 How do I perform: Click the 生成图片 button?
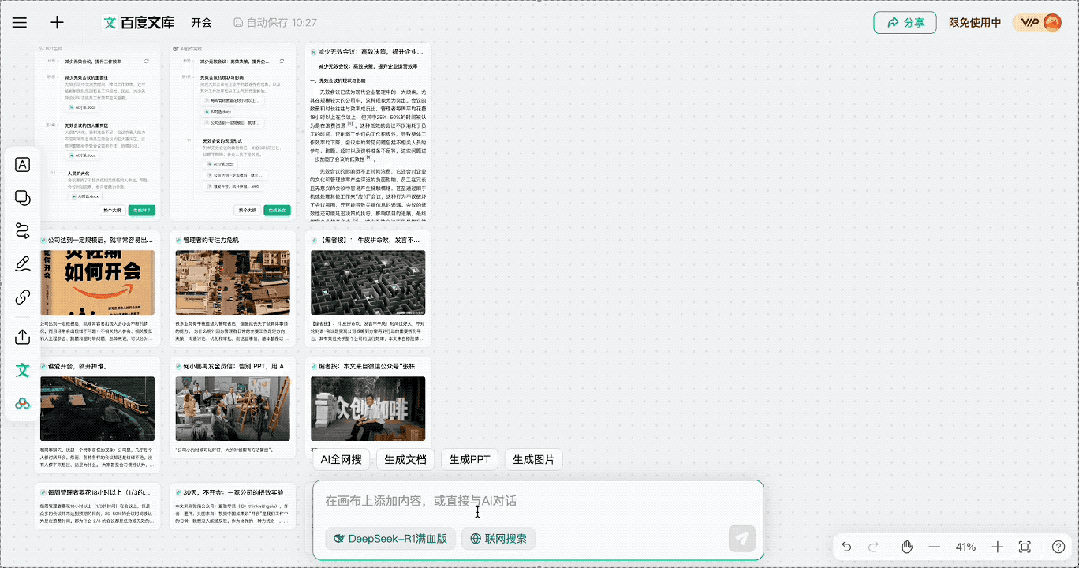tap(533, 459)
